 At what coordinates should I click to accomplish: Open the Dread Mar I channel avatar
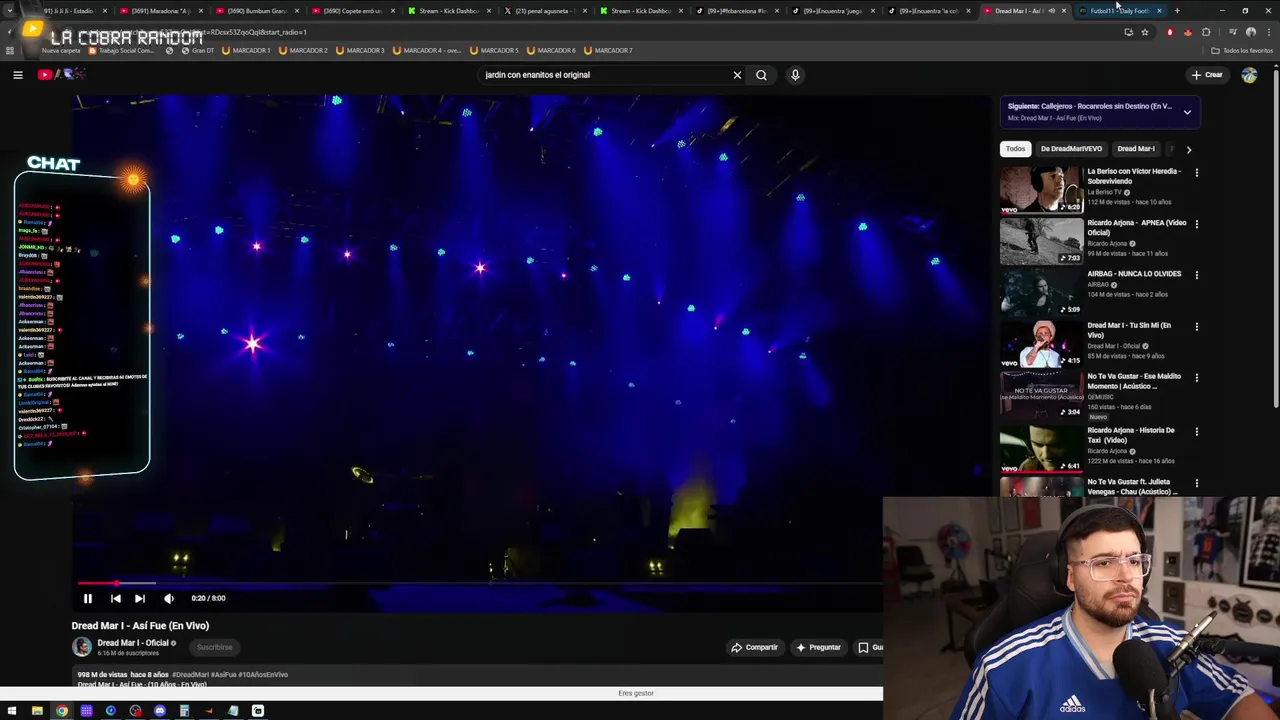pos(82,647)
